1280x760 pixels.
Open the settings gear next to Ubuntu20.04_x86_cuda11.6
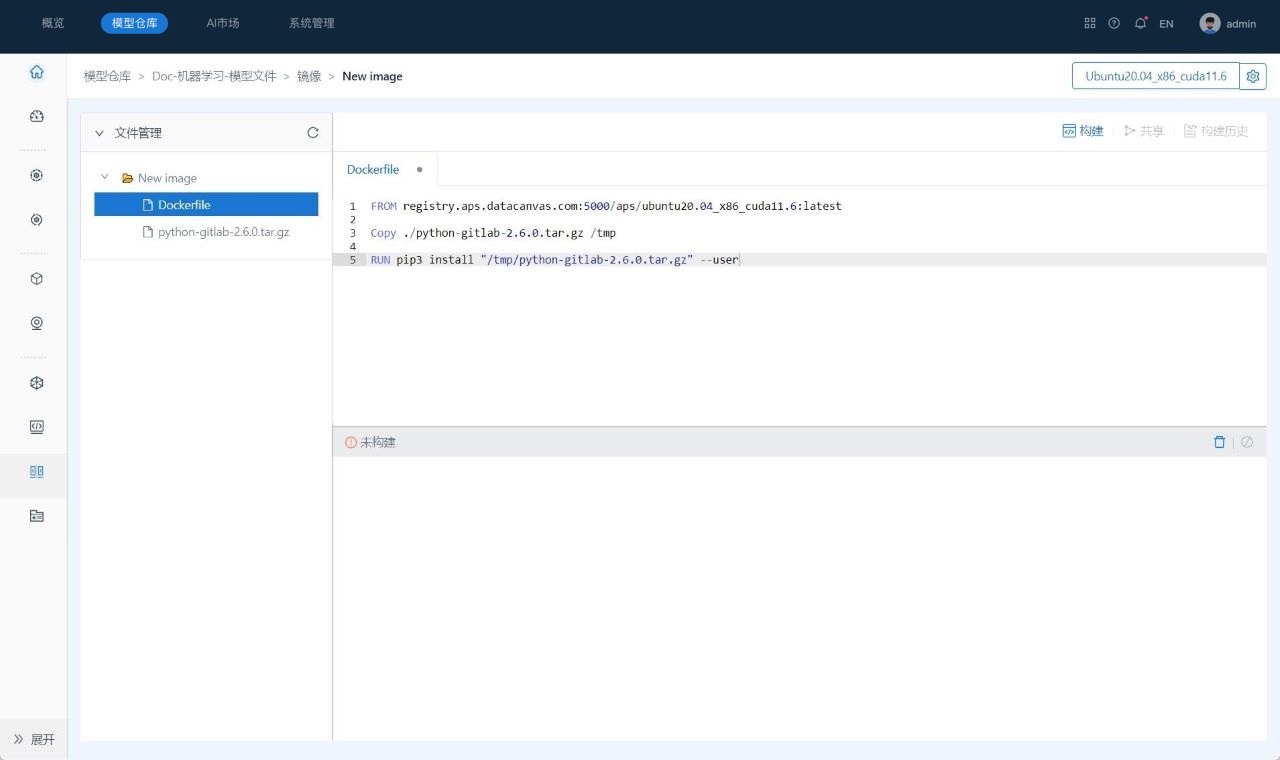click(1253, 76)
